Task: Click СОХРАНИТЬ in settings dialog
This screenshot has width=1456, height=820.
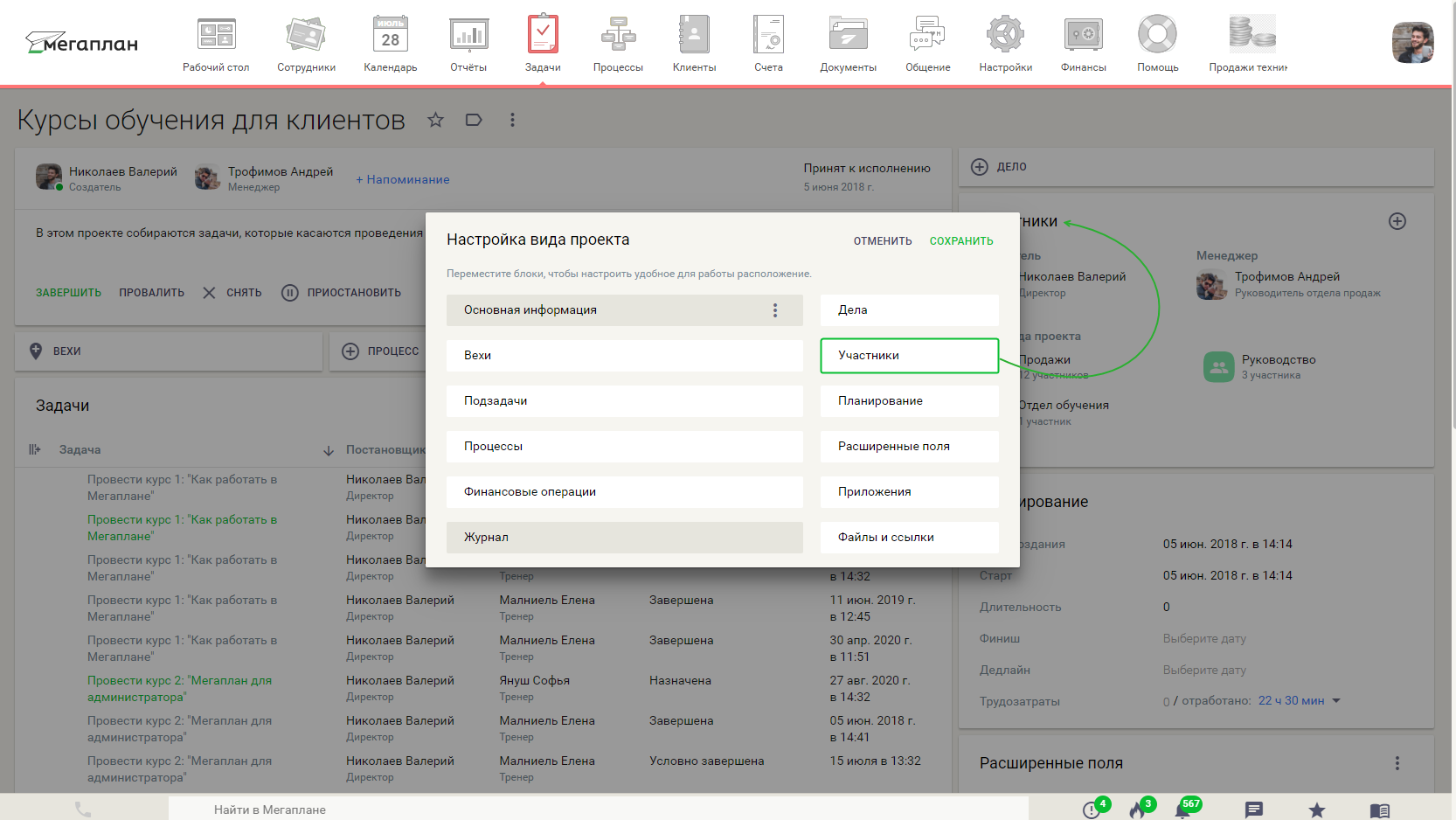Action: (x=961, y=241)
